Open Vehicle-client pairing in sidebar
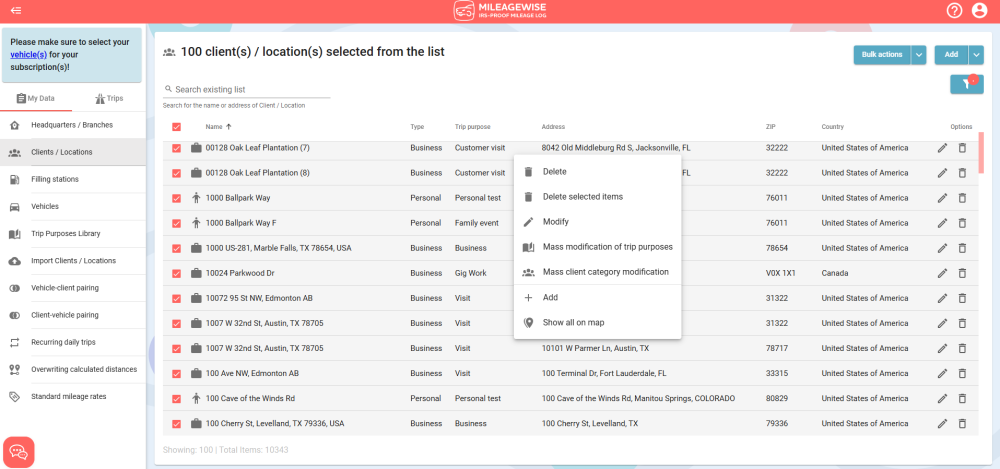 click(73, 288)
